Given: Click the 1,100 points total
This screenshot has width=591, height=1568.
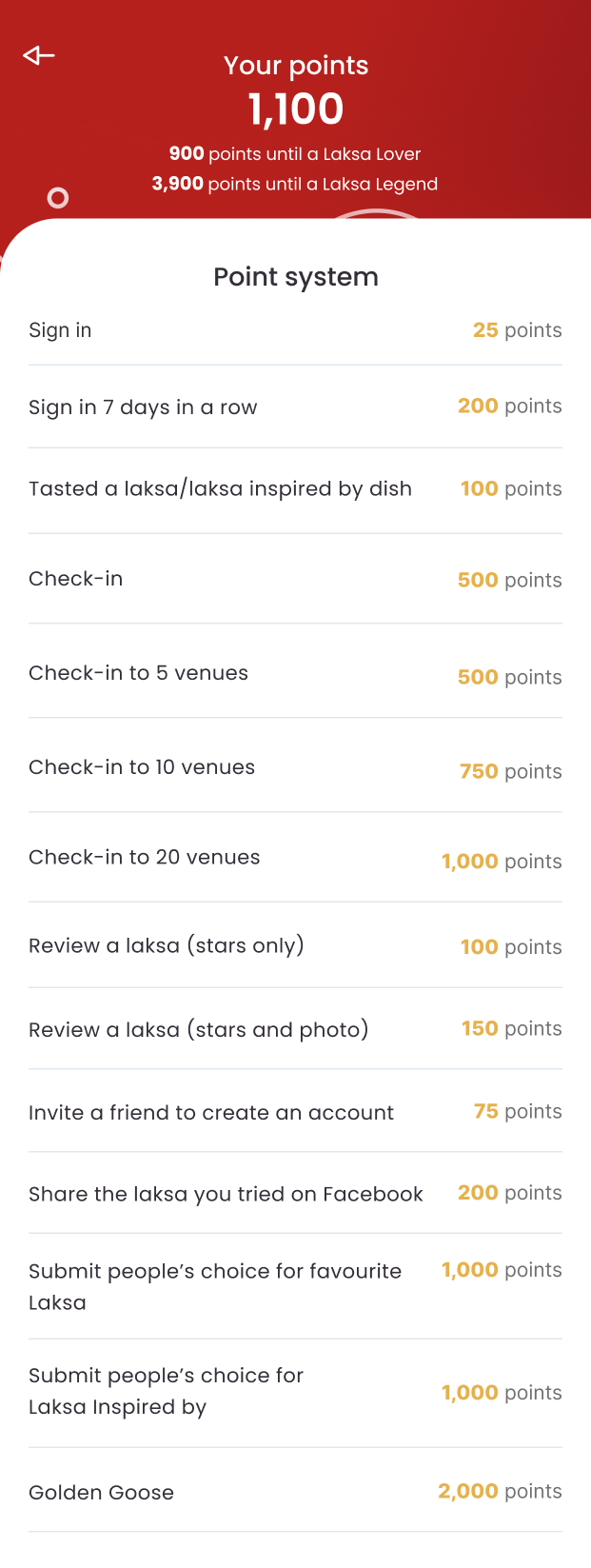Looking at the screenshot, I should [296, 109].
